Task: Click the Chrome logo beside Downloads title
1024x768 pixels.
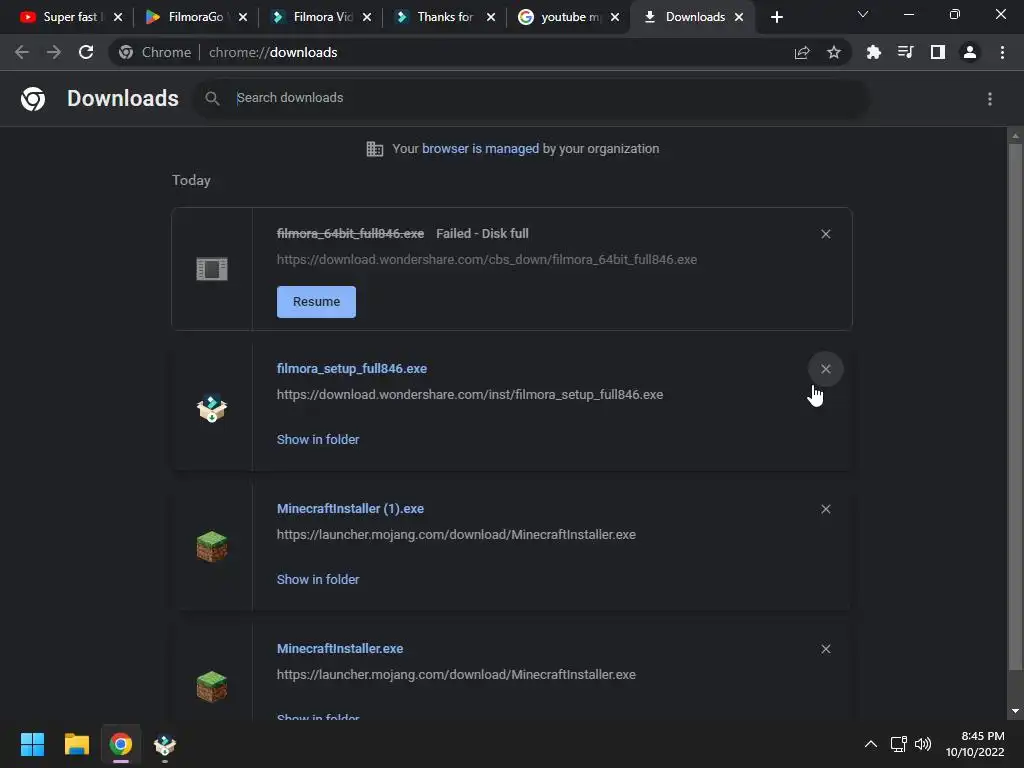Action: 33,99
